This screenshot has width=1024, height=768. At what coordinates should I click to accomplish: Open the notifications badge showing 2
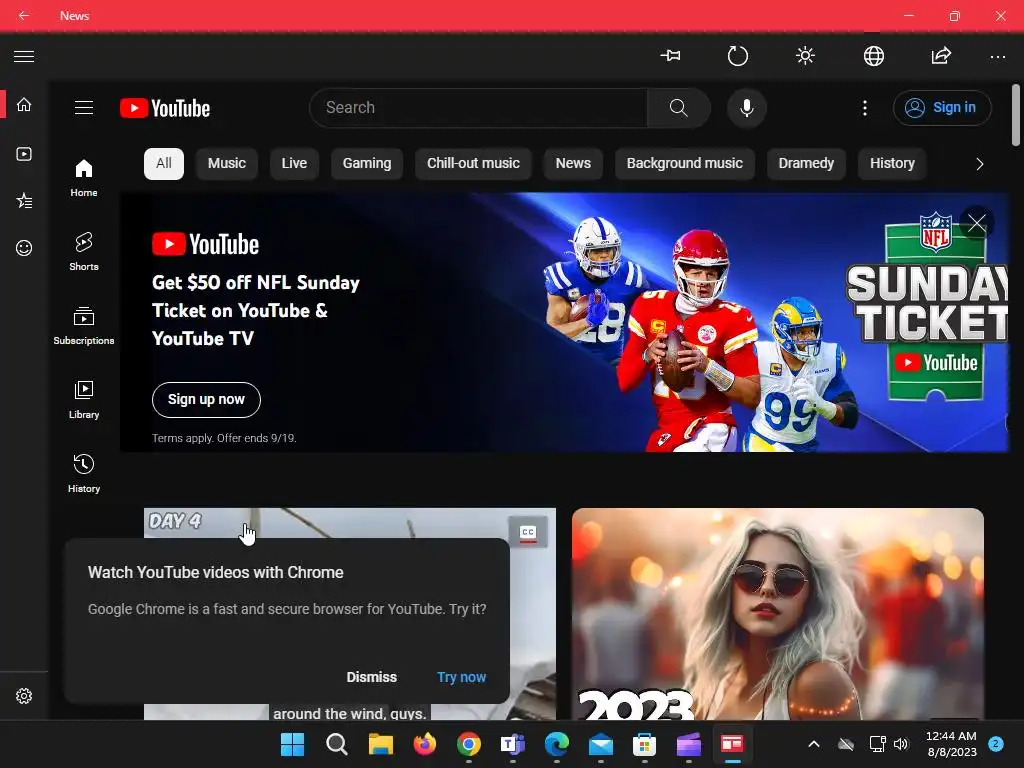click(996, 744)
